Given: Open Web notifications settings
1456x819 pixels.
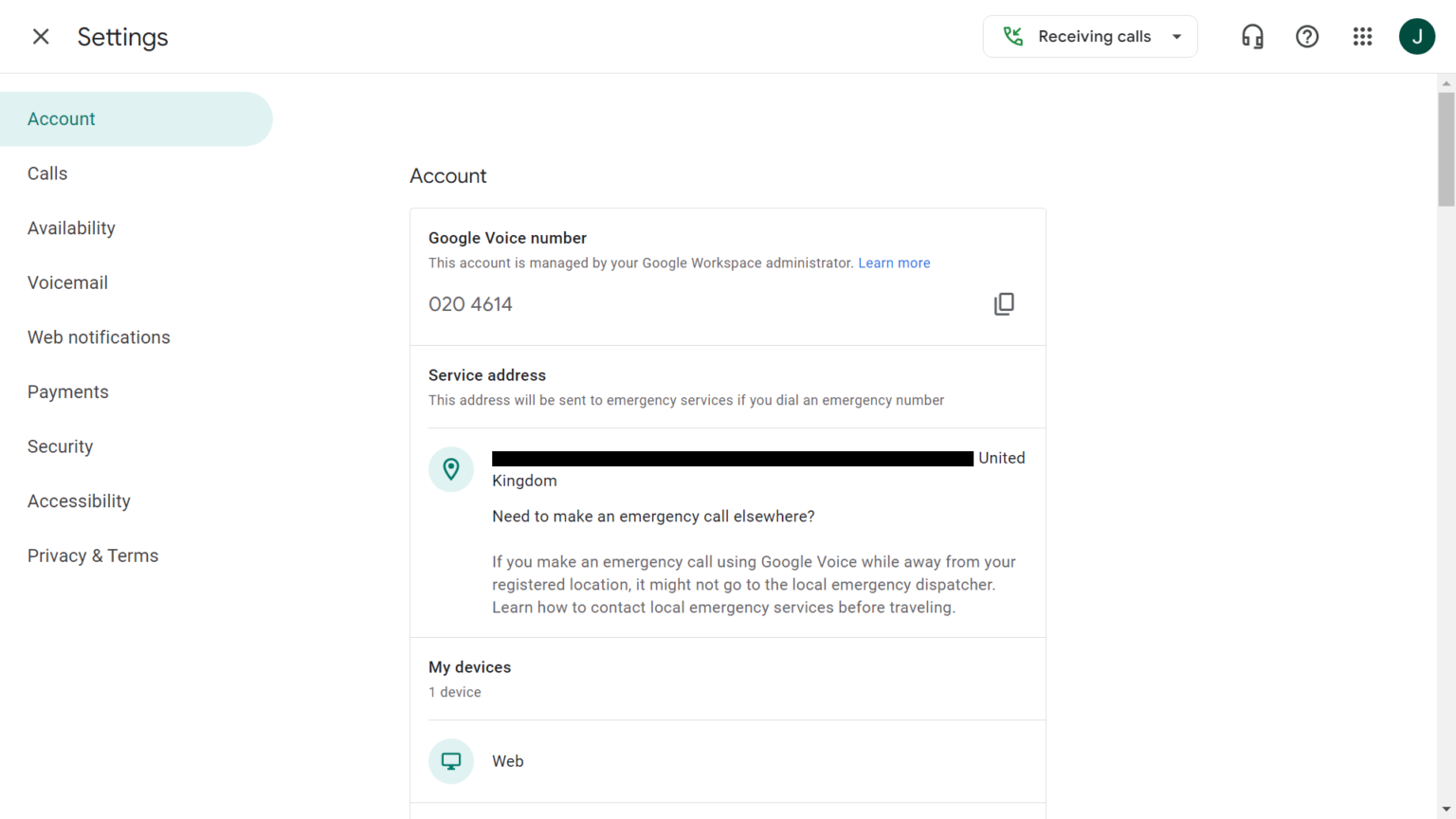Looking at the screenshot, I should click(x=99, y=337).
